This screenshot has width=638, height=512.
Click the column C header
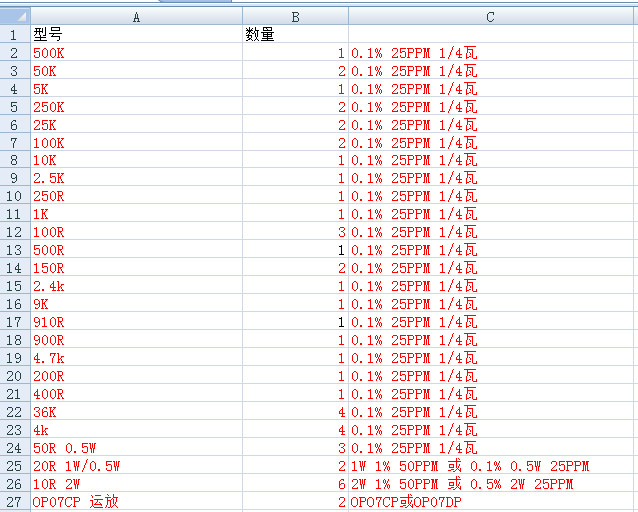[491, 17]
